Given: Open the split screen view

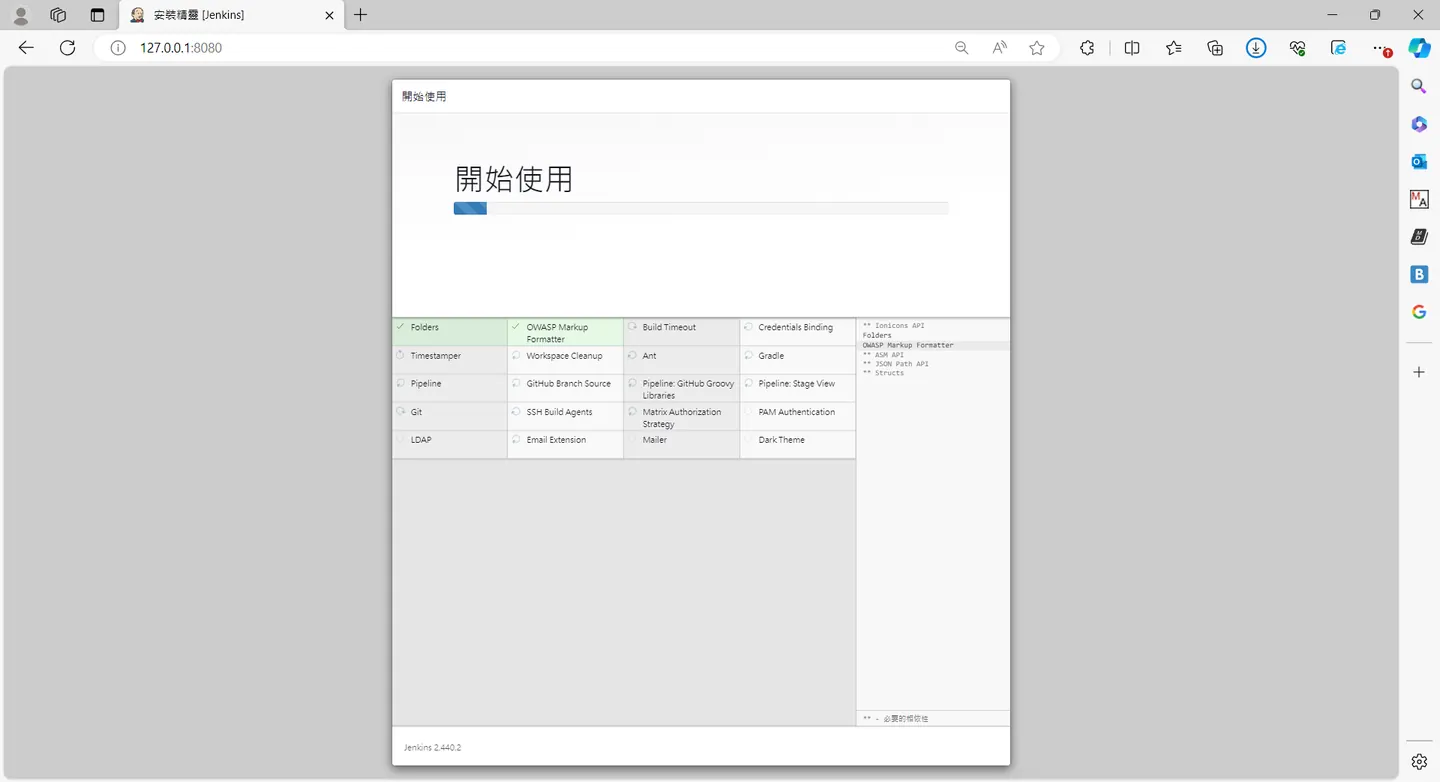Looking at the screenshot, I should click(x=1132, y=47).
